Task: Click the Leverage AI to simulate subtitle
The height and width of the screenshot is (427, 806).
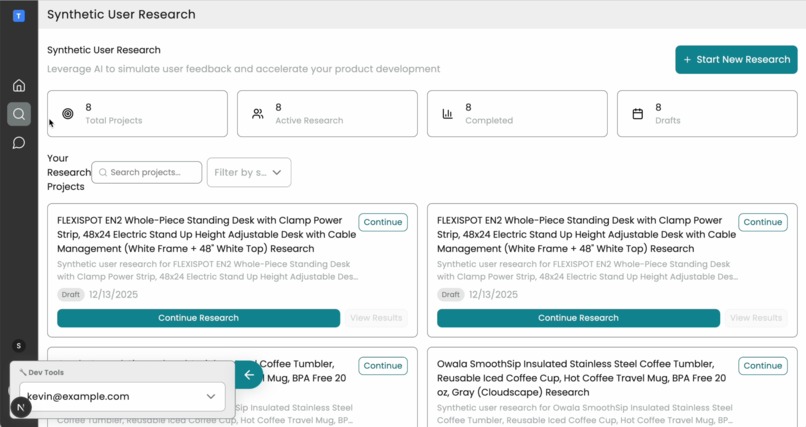Action: (244, 69)
